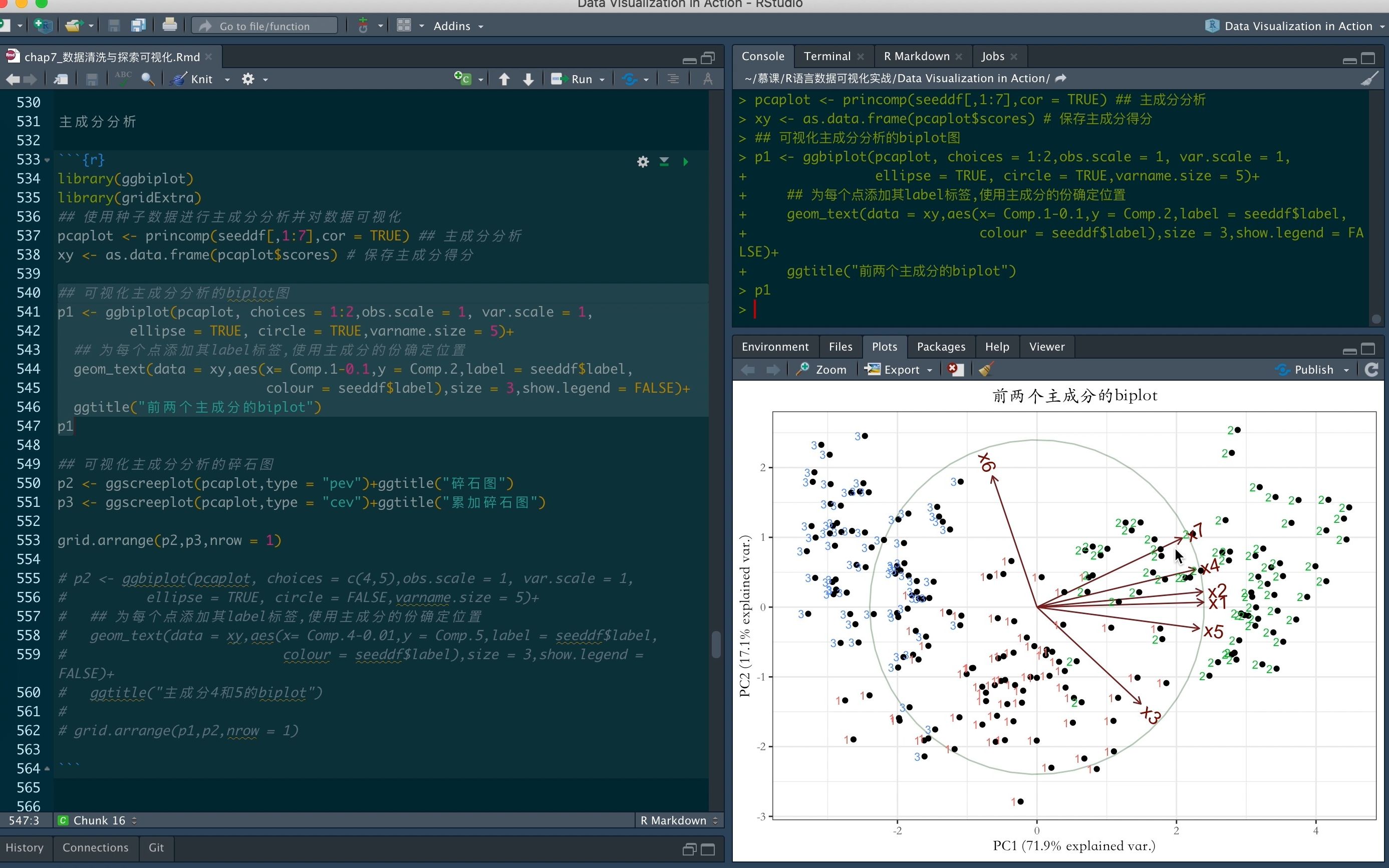Switch to the Terminal tab
Image resolution: width=1389 pixels, height=868 pixels.
pyautogui.click(x=826, y=56)
